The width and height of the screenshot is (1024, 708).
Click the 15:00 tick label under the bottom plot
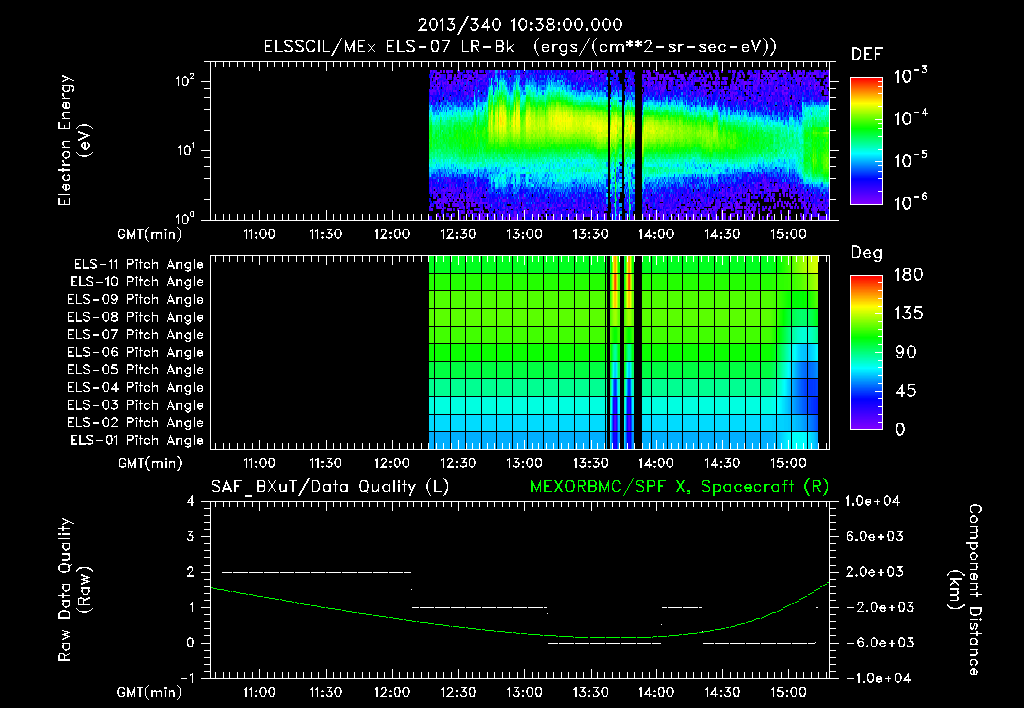[x=788, y=692]
